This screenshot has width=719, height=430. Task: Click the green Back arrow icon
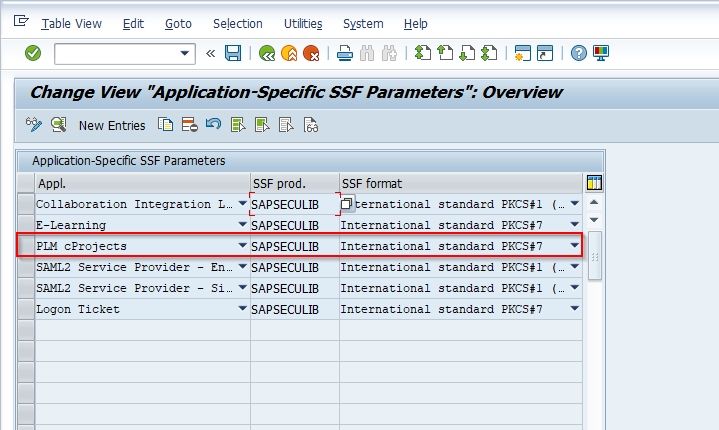(267, 53)
